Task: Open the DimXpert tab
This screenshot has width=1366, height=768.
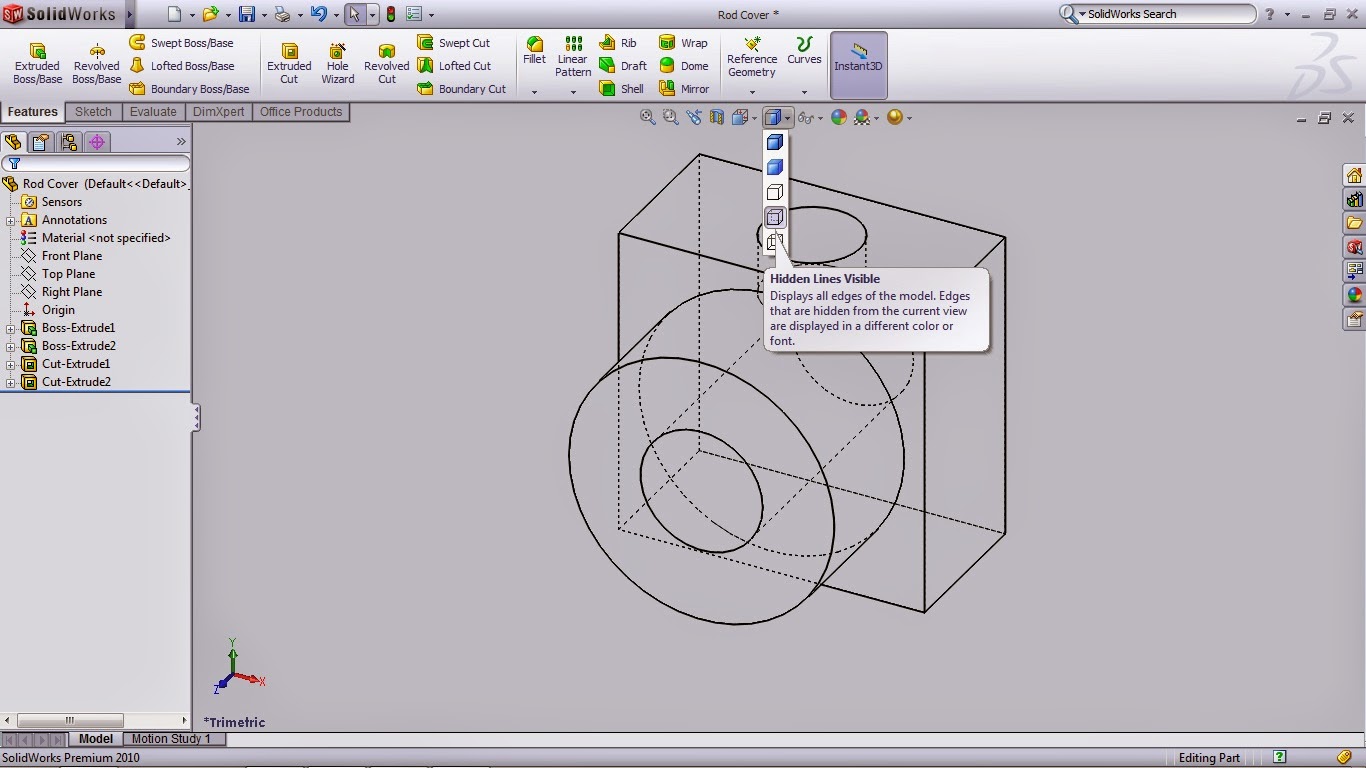Action: click(219, 112)
